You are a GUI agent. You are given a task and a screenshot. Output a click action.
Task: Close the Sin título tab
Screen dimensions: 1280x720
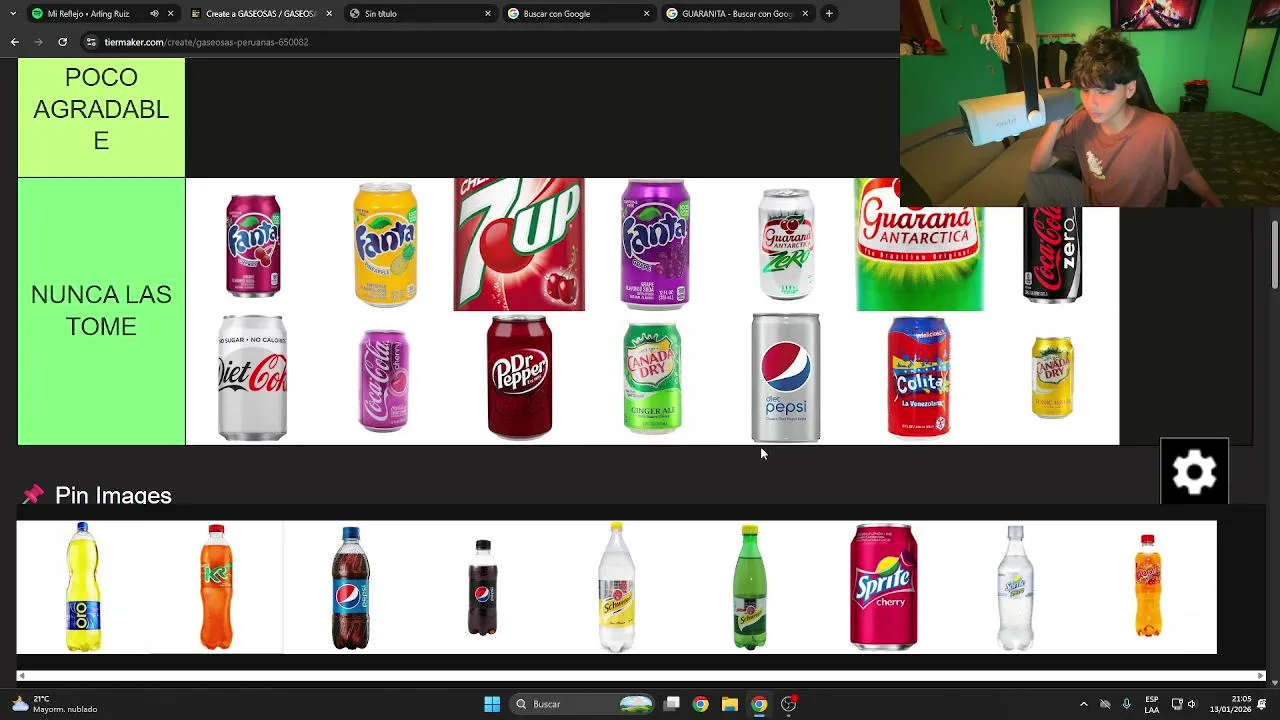point(488,14)
